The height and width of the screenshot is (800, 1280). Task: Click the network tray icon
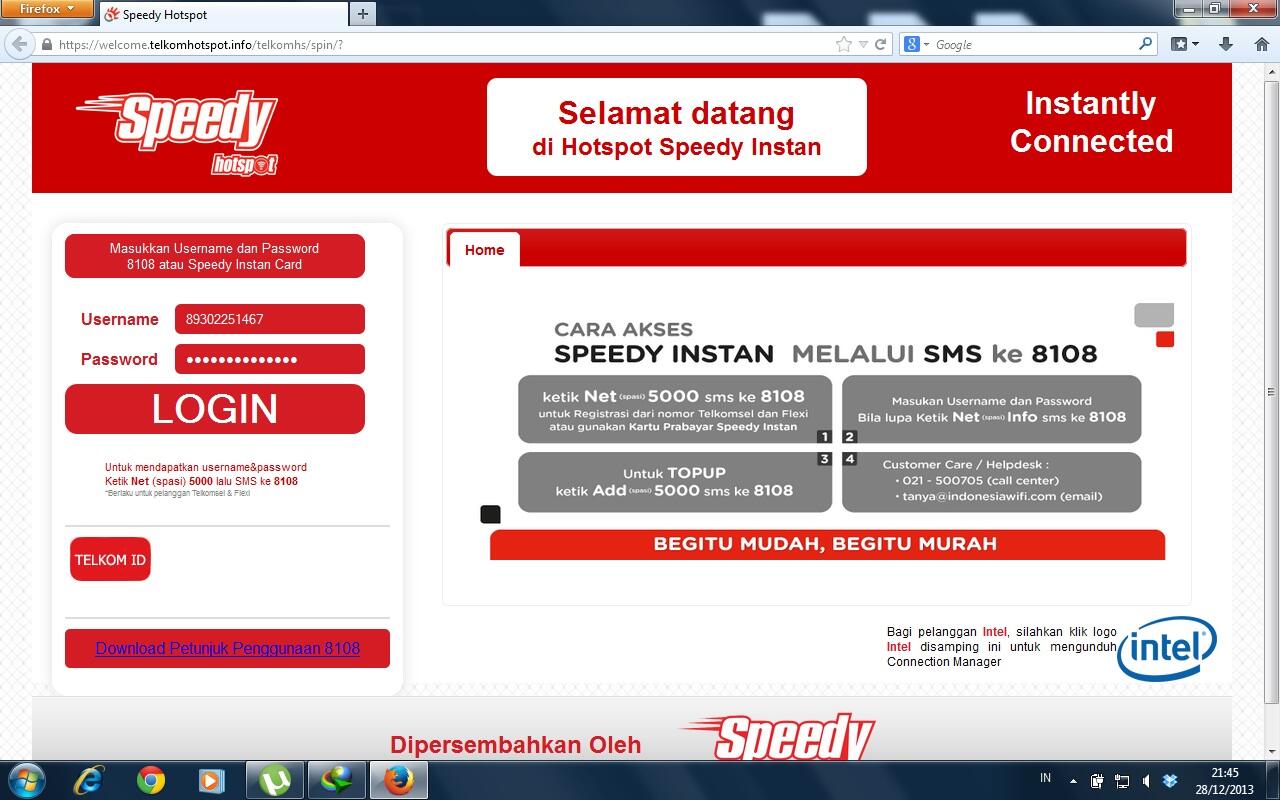(1122, 781)
